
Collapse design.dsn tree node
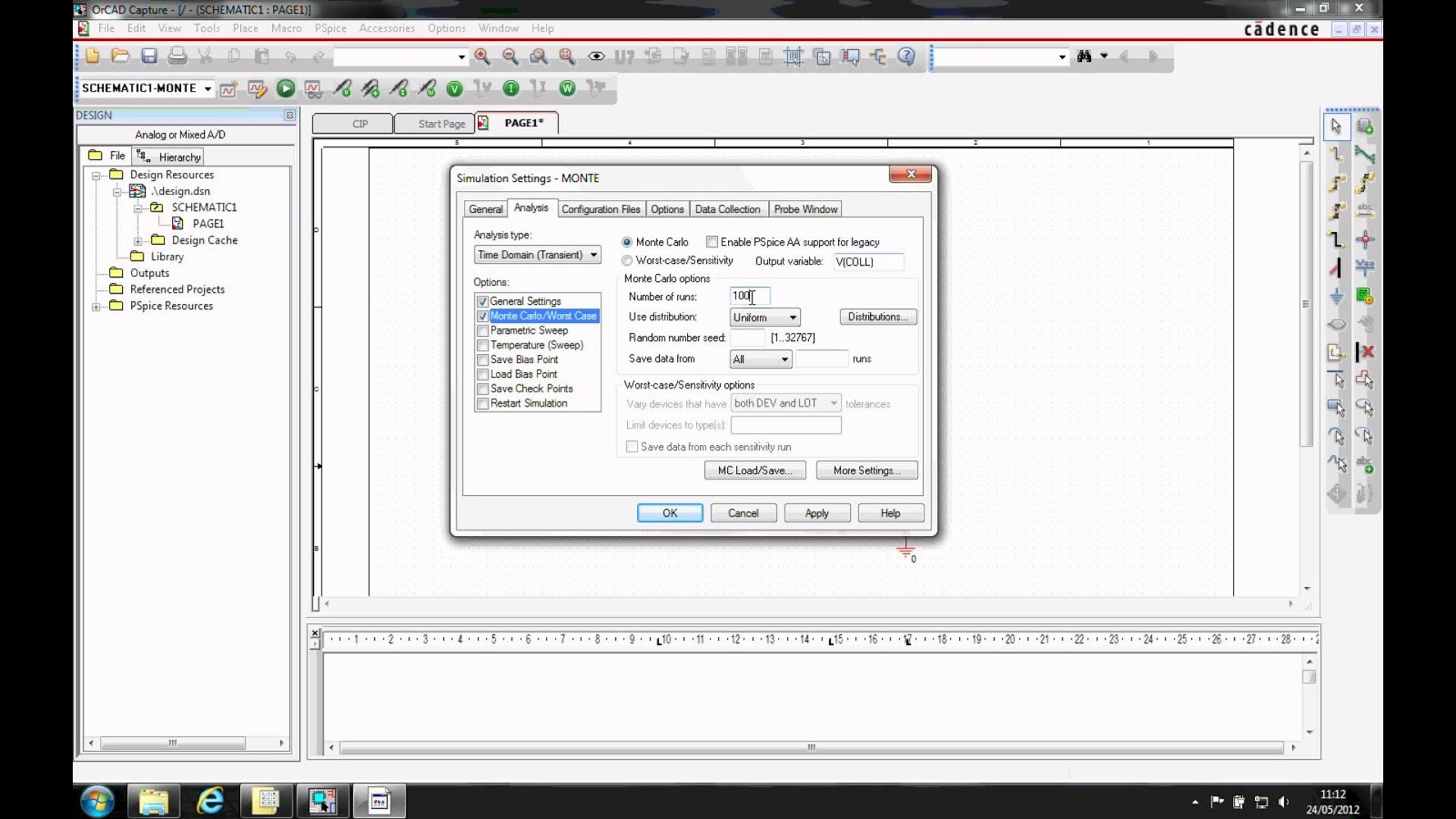coord(116,191)
